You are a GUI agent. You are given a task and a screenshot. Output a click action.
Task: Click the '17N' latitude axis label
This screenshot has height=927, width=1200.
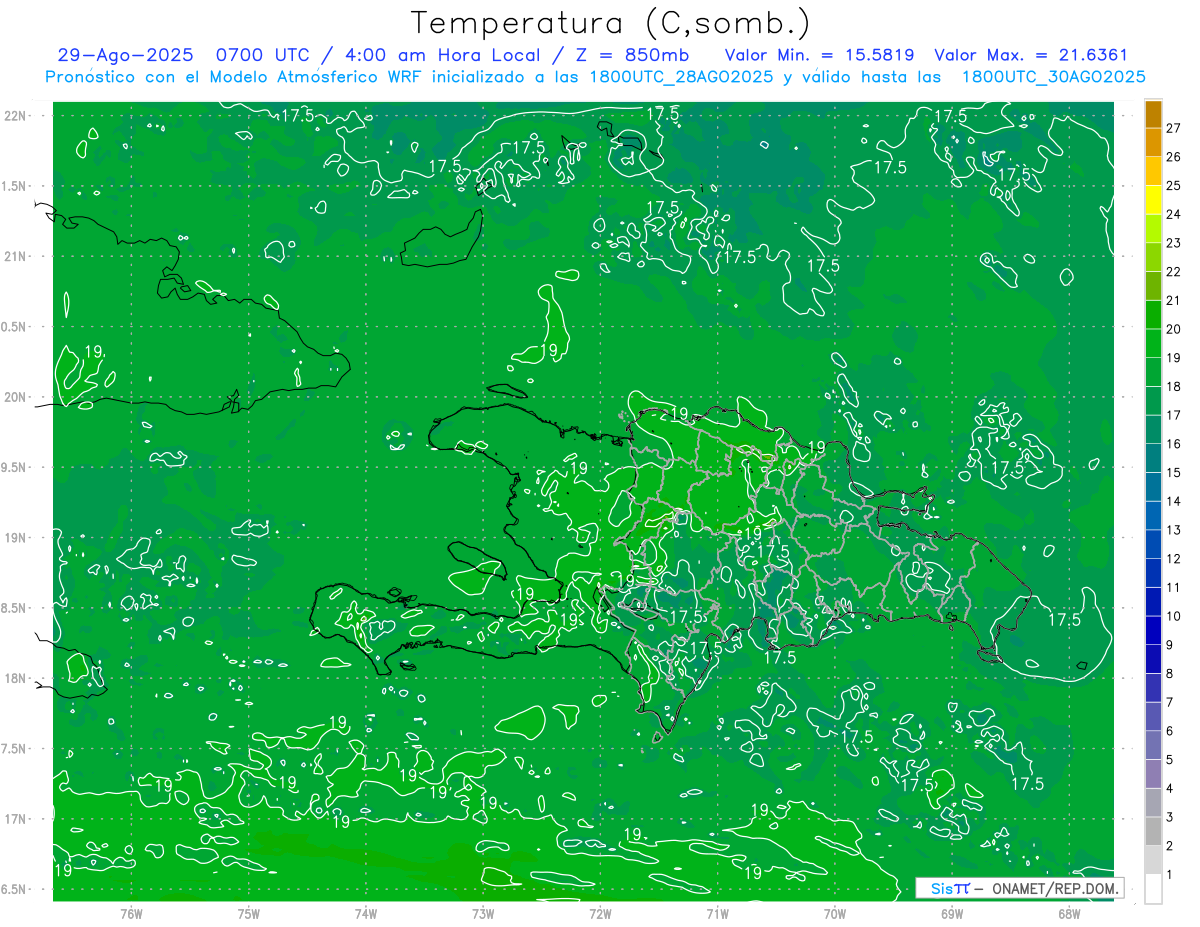click(15, 819)
